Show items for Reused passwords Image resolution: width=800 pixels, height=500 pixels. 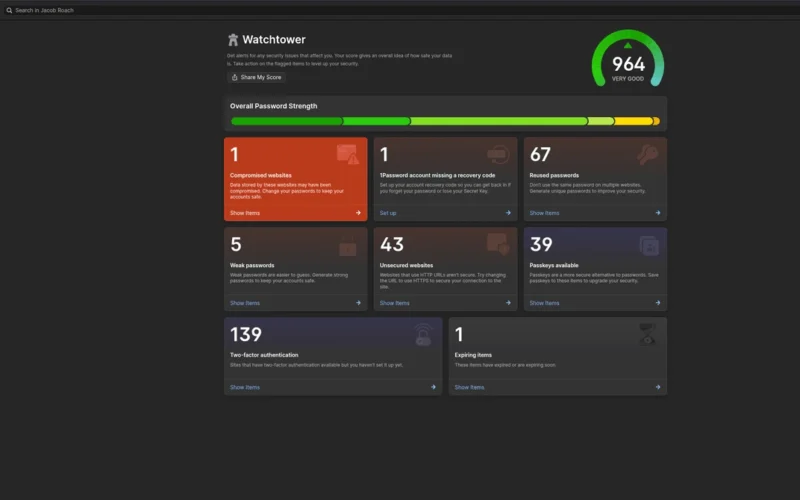pos(544,213)
